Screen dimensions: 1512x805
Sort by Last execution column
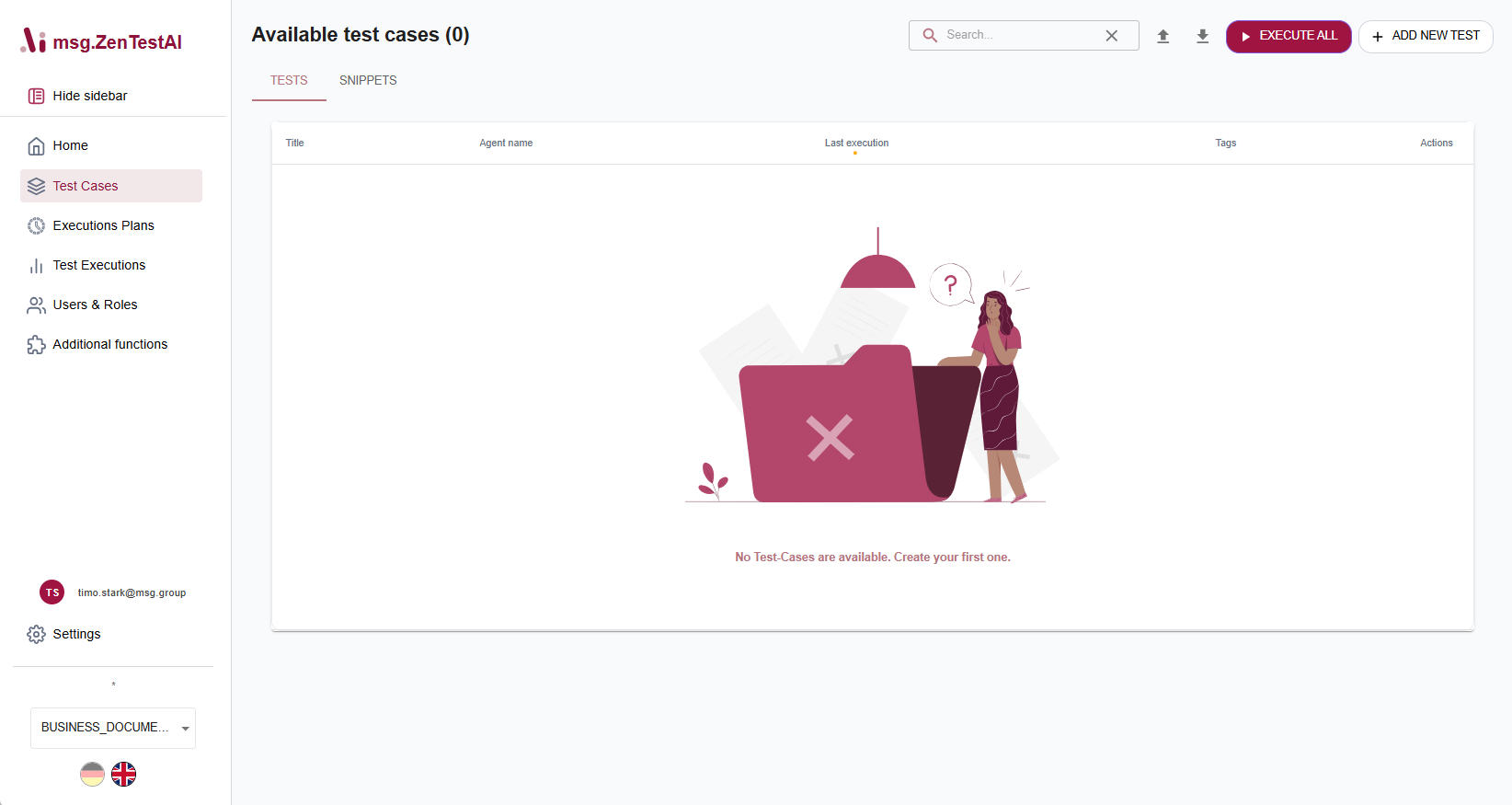[x=856, y=143]
